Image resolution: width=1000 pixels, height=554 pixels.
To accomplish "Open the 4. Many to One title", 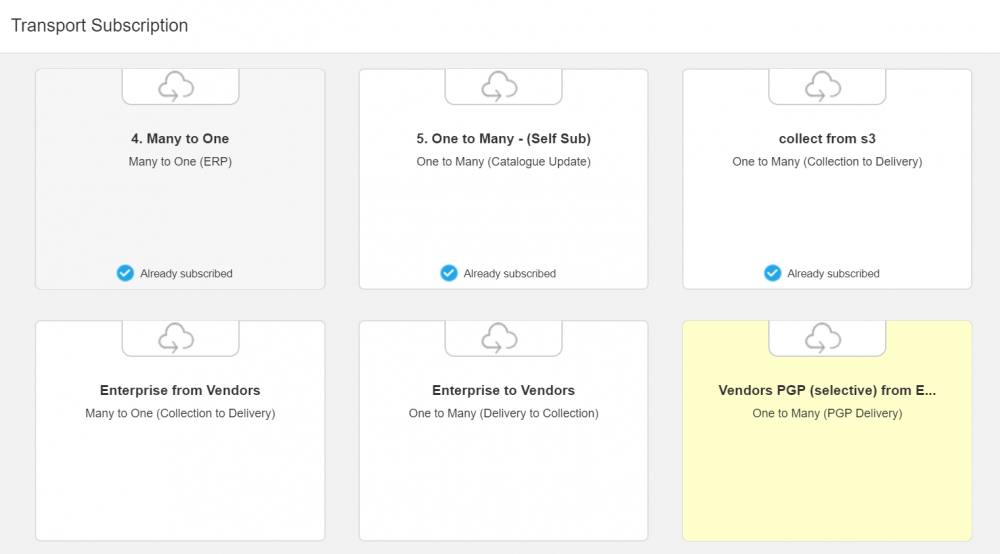I will tap(180, 139).
